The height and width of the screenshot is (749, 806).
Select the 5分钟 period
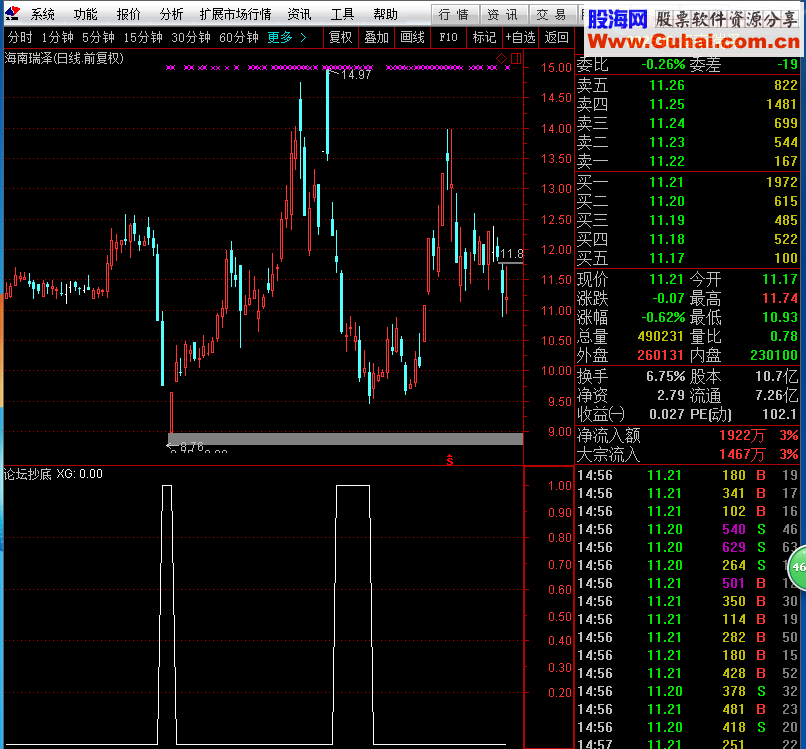(x=98, y=38)
